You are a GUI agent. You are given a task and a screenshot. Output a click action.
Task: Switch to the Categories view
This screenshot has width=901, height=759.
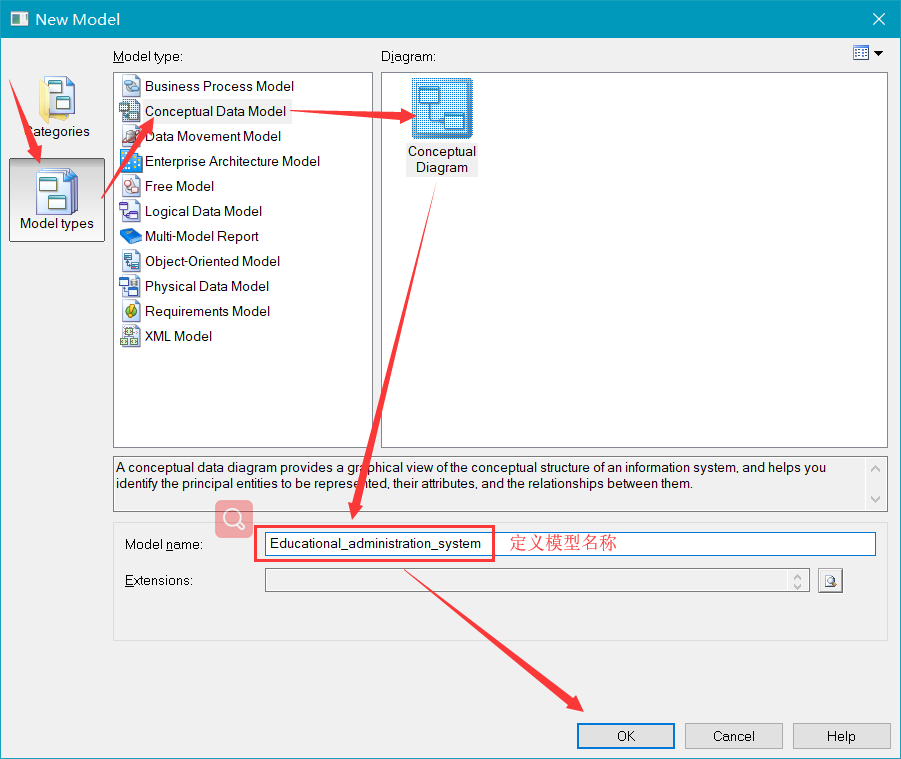point(57,105)
